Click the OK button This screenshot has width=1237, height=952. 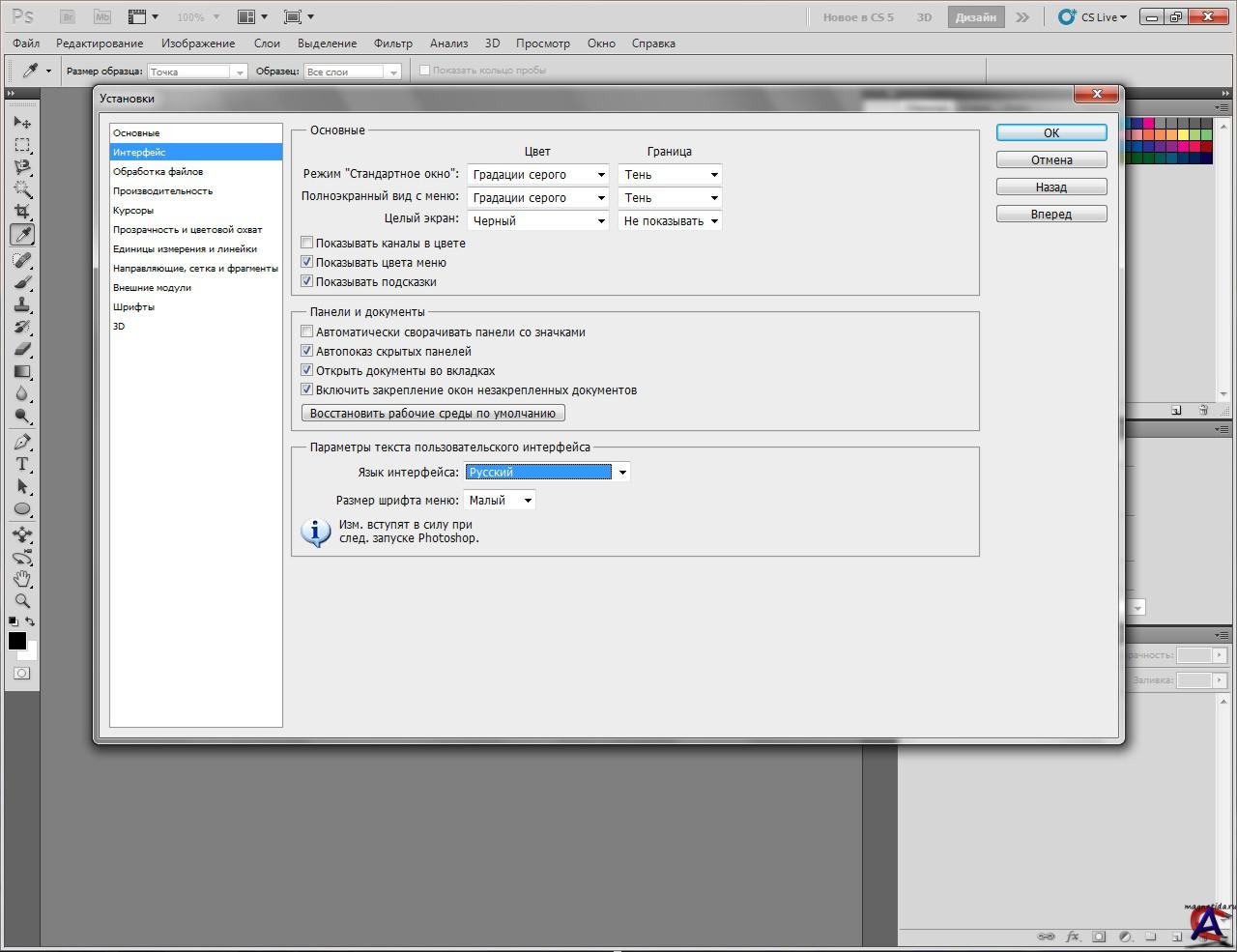click(x=1050, y=133)
